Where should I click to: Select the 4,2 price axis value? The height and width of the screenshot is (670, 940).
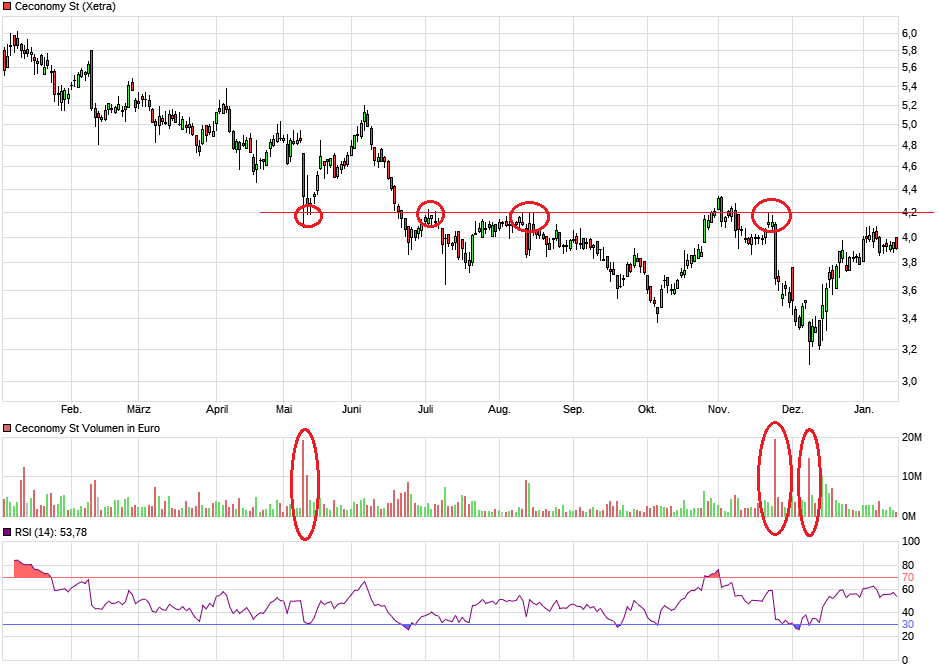coord(909,212)
